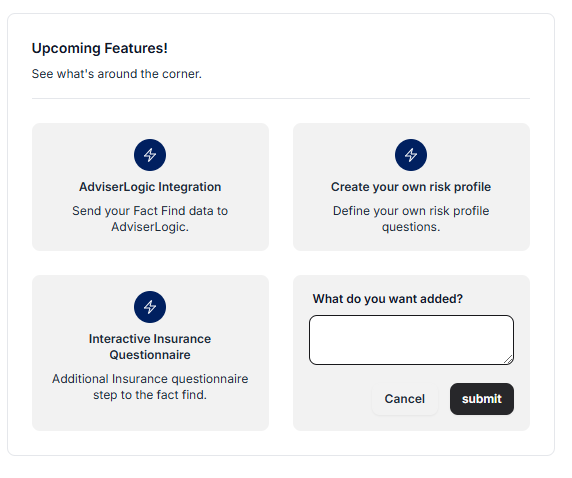The height and width of the screenshot is (478, 572).
Task: Click the AdviserLogic Integration lightning icon
Action: (150, 155)
